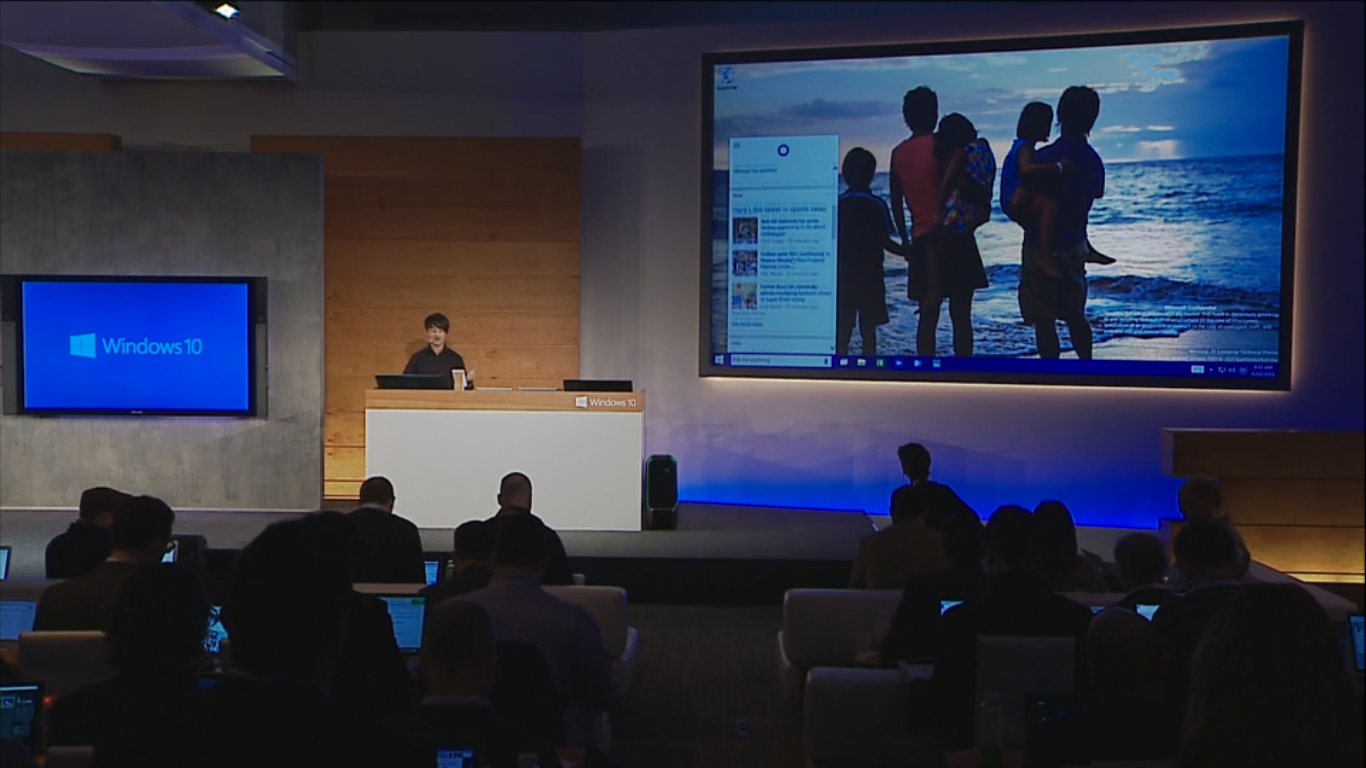Screen dimensions: 1366x768
Task: Open the notifications icon in system tray
Action: (1242, 370)
